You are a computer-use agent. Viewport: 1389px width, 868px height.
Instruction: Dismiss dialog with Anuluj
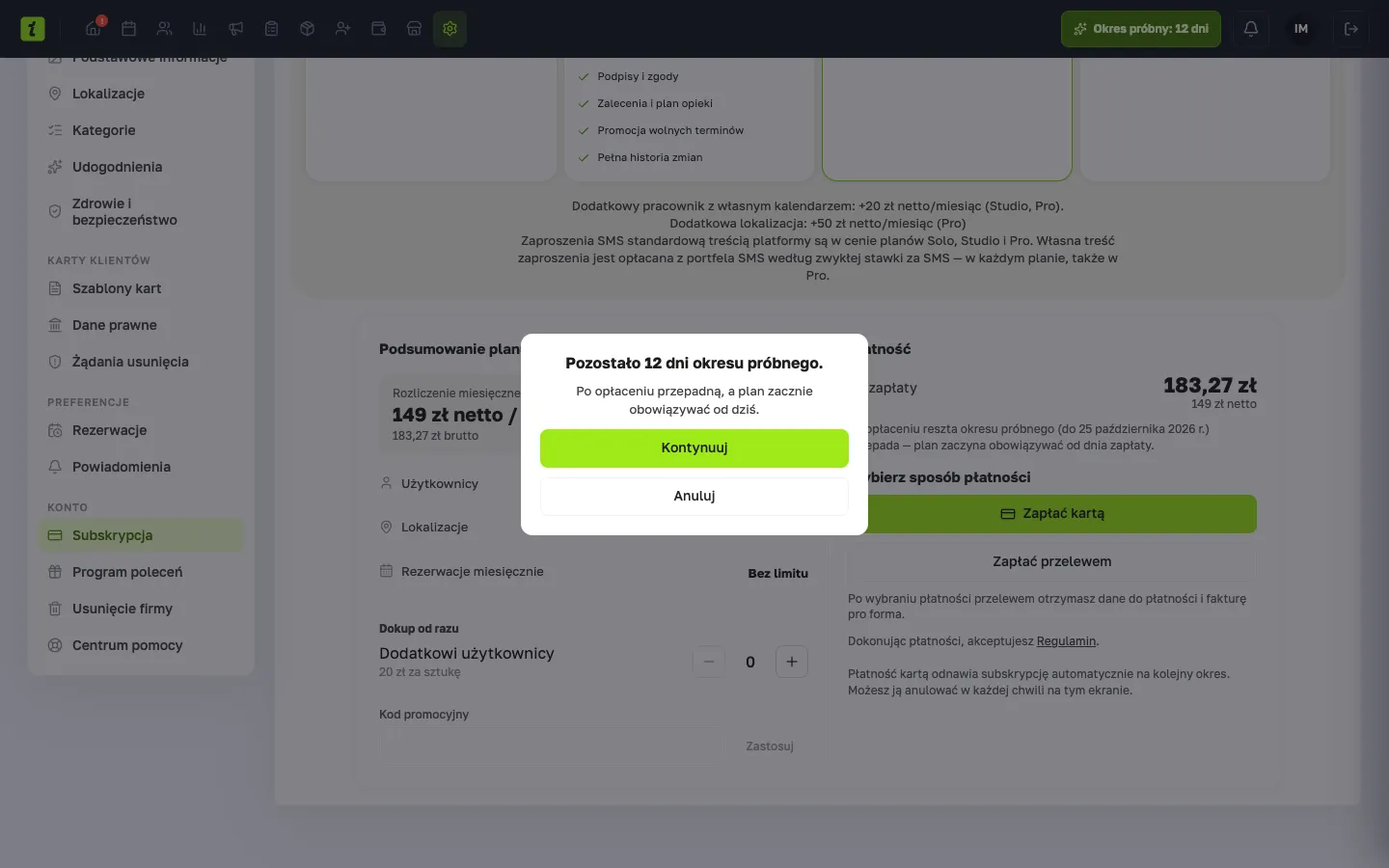694,497
